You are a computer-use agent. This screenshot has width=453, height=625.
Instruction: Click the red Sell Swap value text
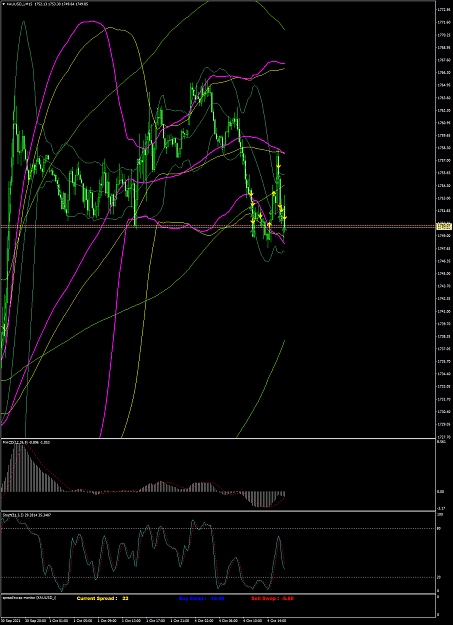pos(273,598)
